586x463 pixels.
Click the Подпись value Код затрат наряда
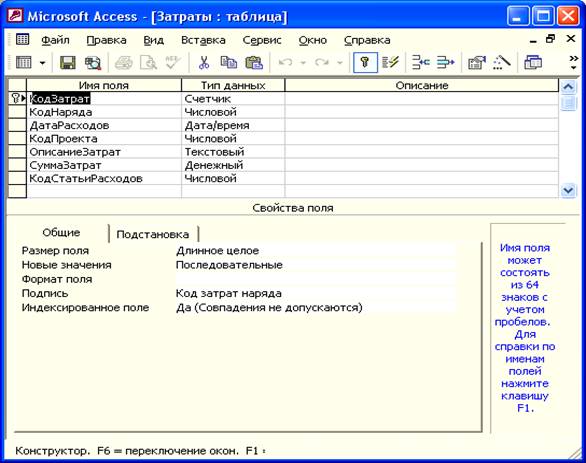click(x=315, y=293)
